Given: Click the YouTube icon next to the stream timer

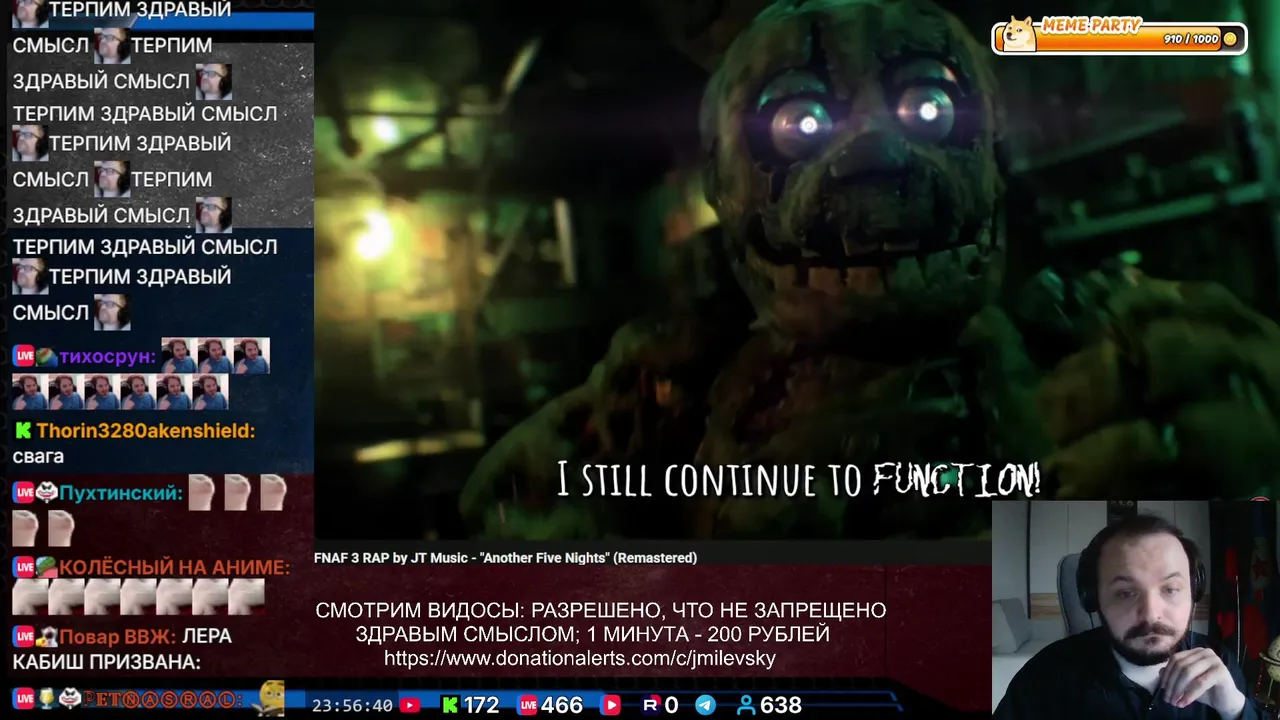Looking at the screenshot, I should pyautogui.click(x=409, y=705).
